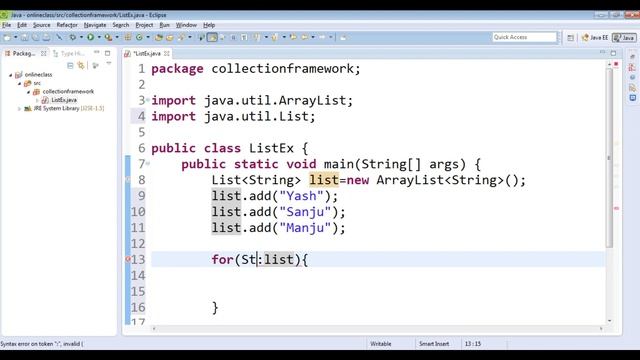Click the Save toolbar icon

(x=24, y=38)
